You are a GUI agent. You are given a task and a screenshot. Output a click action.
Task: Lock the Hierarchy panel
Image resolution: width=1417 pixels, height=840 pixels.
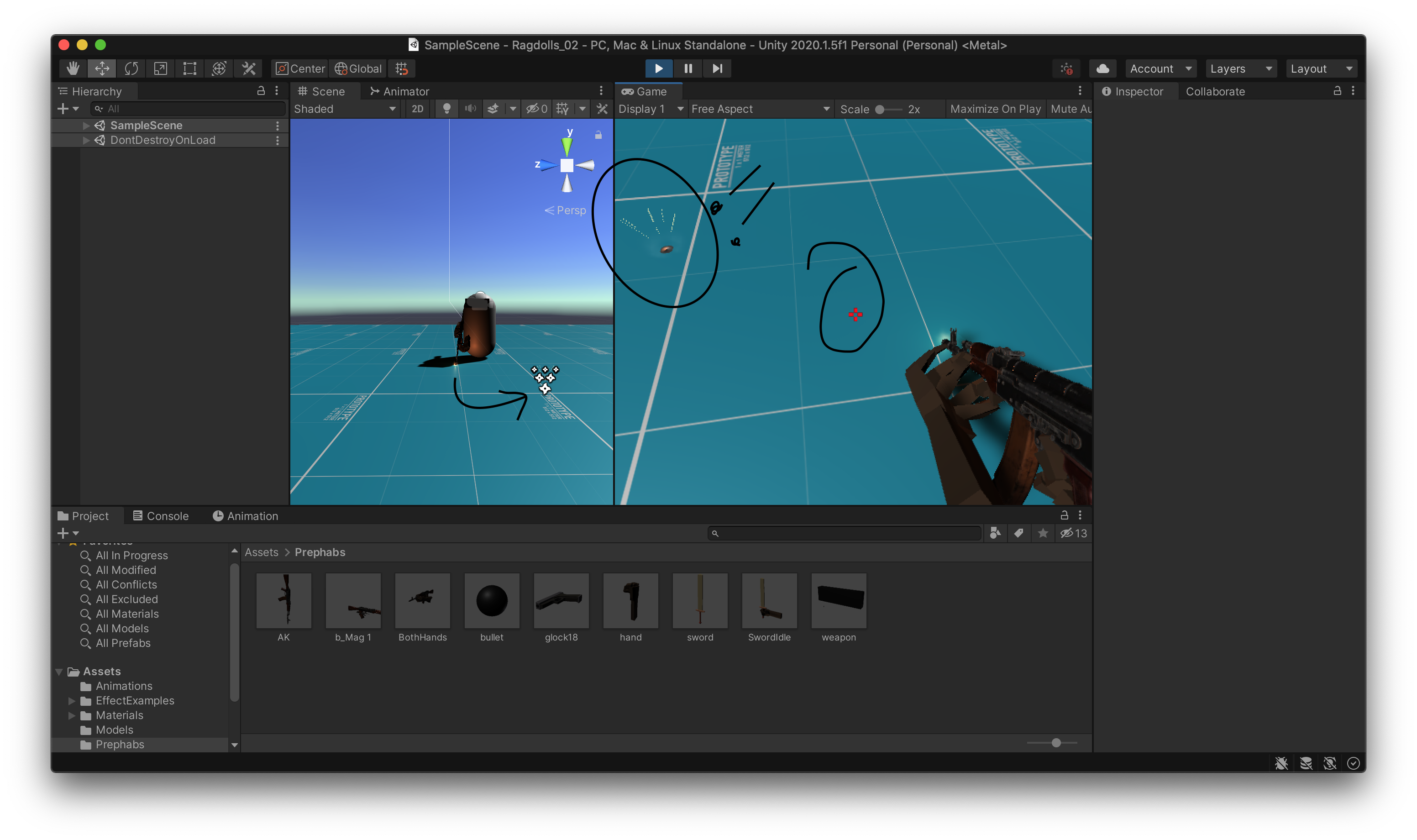261,90
